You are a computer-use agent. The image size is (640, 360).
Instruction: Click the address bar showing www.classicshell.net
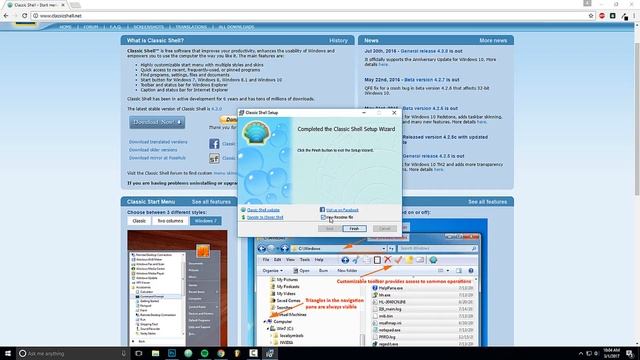(x=310, y=16)
